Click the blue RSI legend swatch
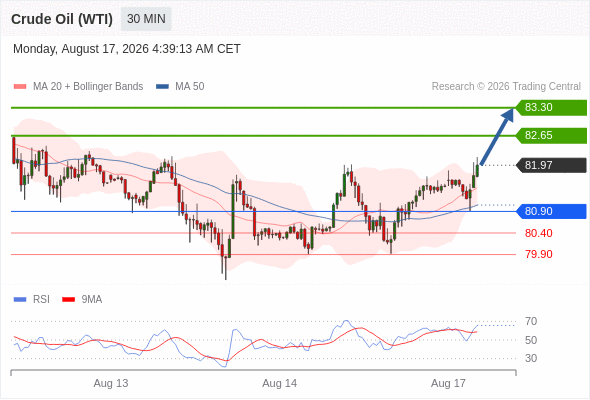Screen dimensions: 590x400 click(20, 300)
